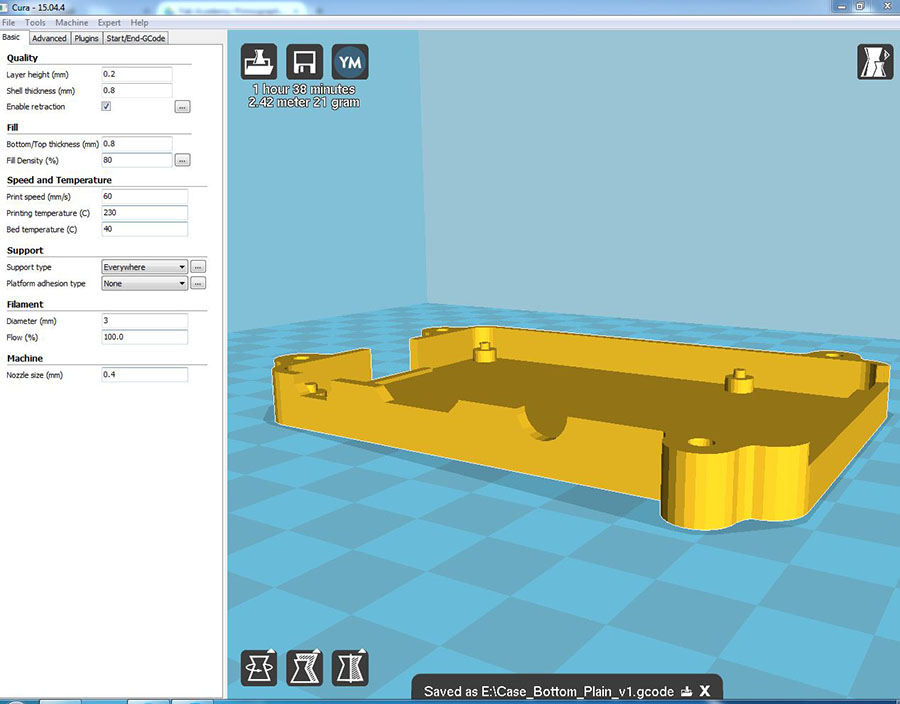Open retraction settings ellipsis button
This screenshot has height=704, width=900.
(183, 107)
